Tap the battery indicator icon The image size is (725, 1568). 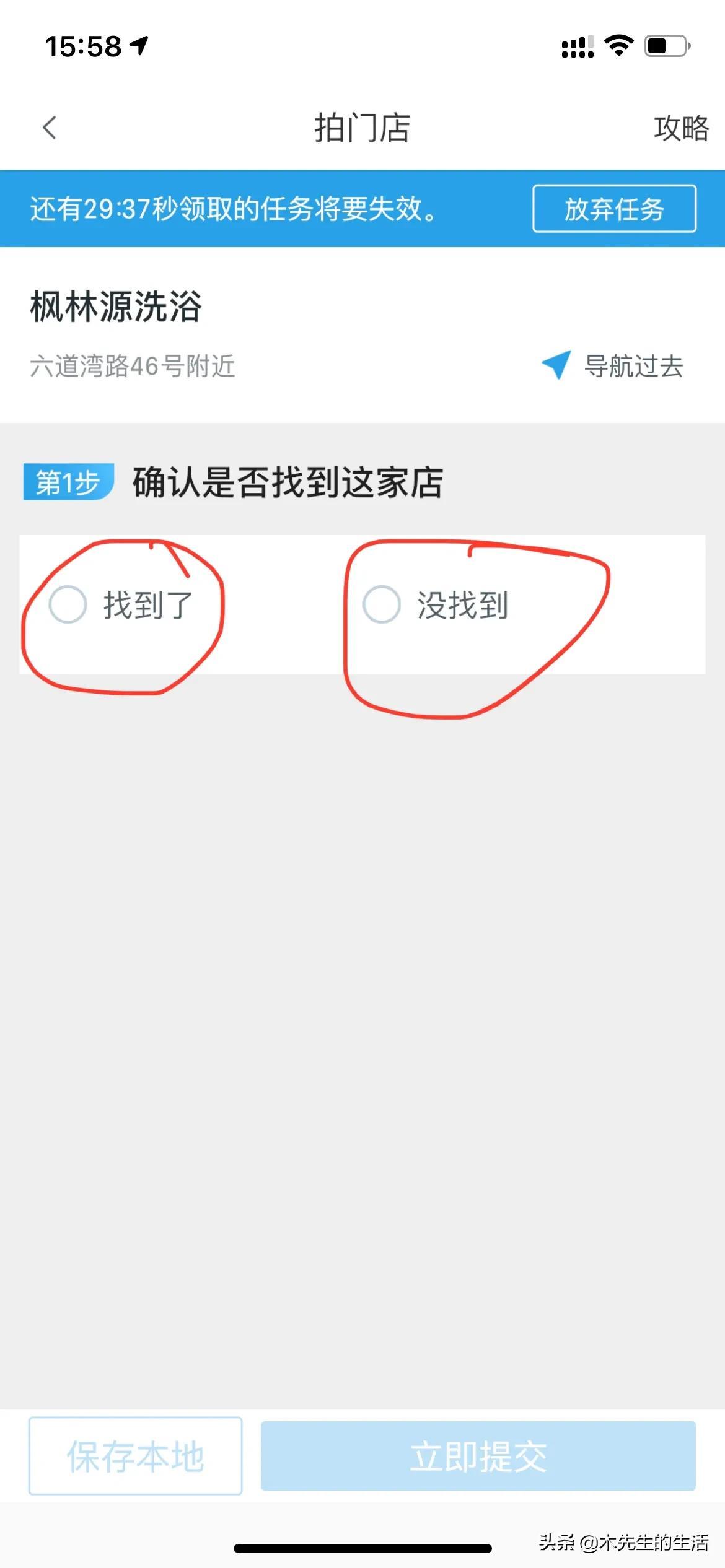(667, 46)
